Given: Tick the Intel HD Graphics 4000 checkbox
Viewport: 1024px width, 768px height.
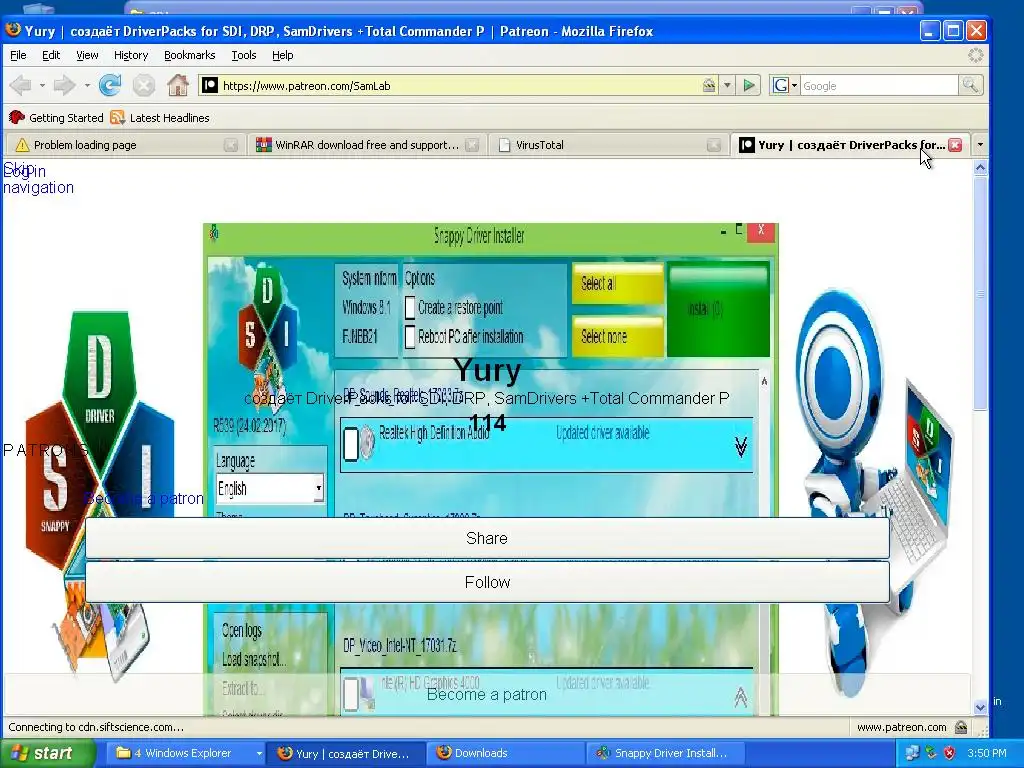Looking at the screenshot, I should point(351,694).
